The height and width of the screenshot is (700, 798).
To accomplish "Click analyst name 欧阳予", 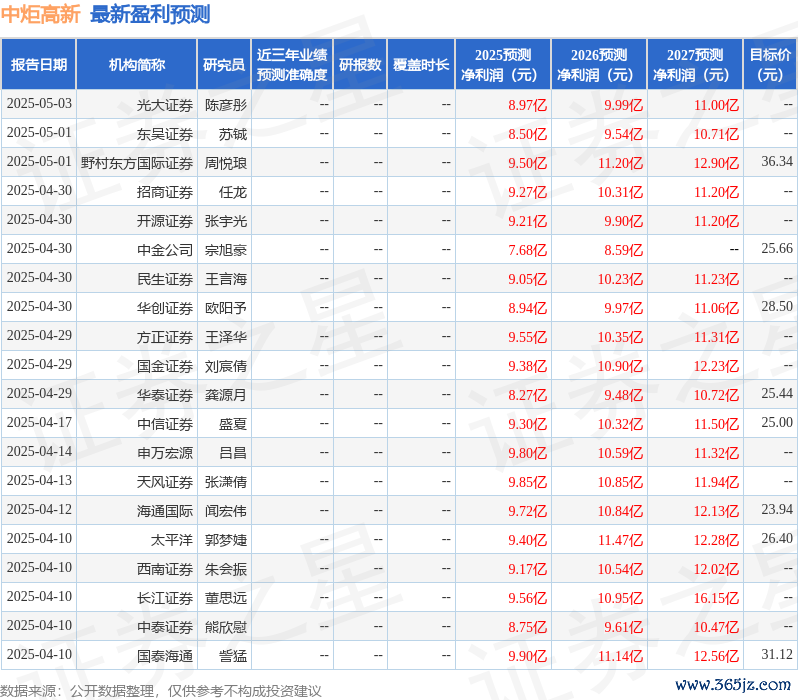I will tap(225, 309).
